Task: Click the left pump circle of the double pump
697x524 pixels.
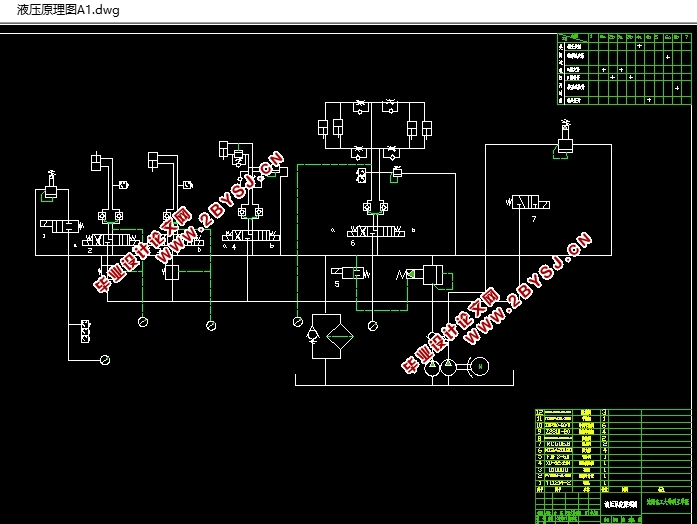Action: coord(432,368)
